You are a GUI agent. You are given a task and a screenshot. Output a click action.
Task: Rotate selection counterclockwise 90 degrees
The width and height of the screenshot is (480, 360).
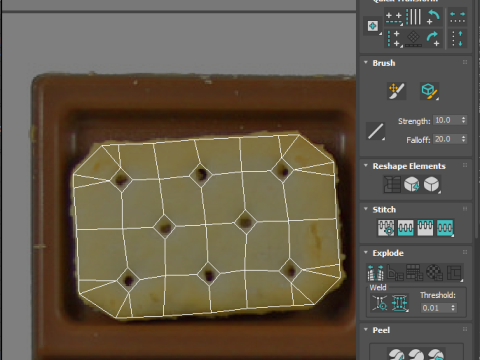433,17
